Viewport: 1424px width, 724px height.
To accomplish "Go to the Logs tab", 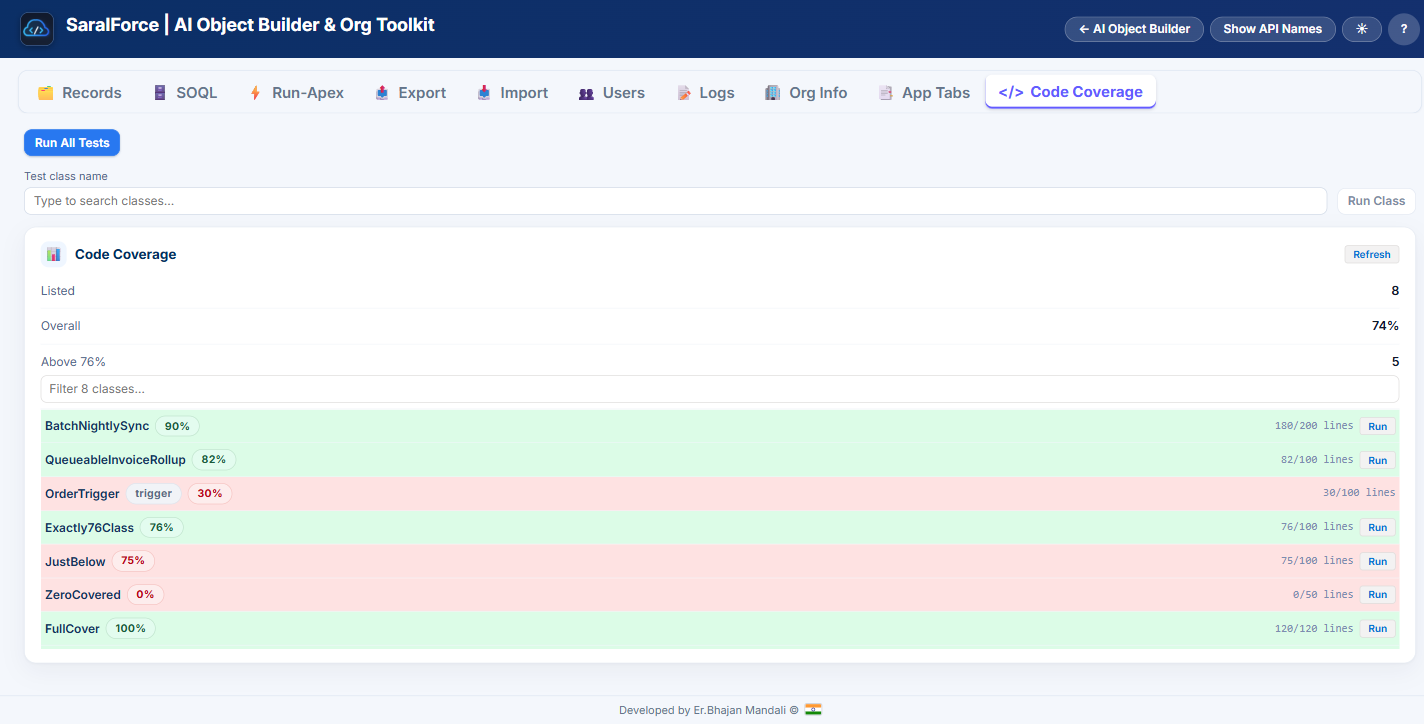I will [x=705, y=92].
